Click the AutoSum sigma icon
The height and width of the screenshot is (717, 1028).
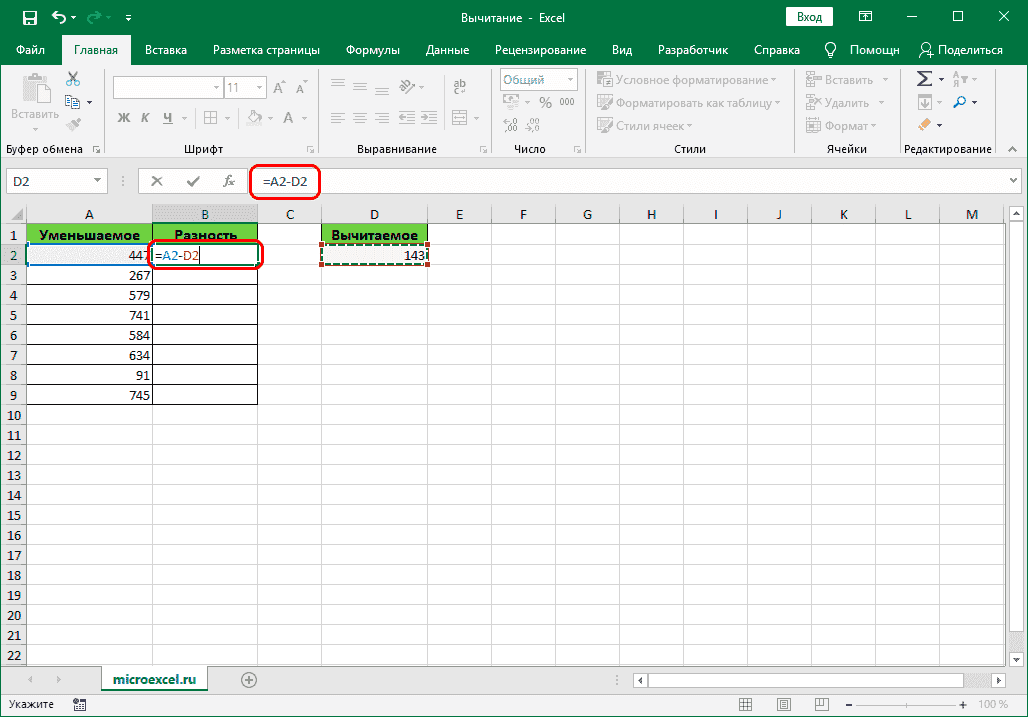pyautogui.click(x=924, y=79)
